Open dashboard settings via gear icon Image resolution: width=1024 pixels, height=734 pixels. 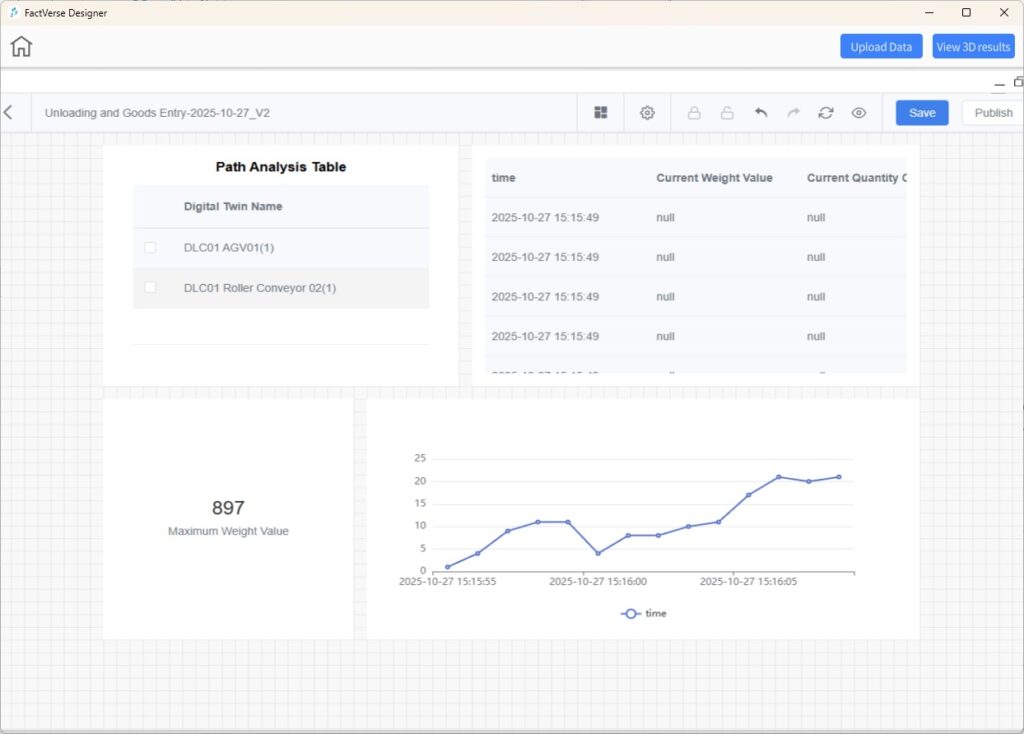coord(647,113)
